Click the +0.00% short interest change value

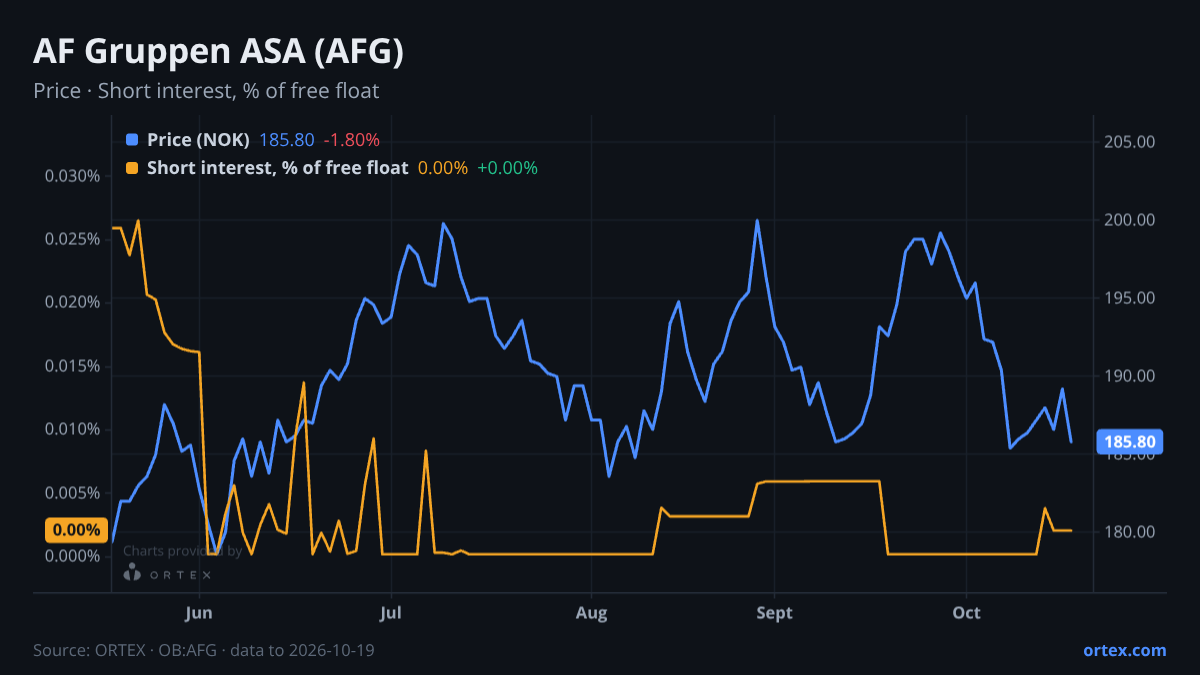pos(507,168)
